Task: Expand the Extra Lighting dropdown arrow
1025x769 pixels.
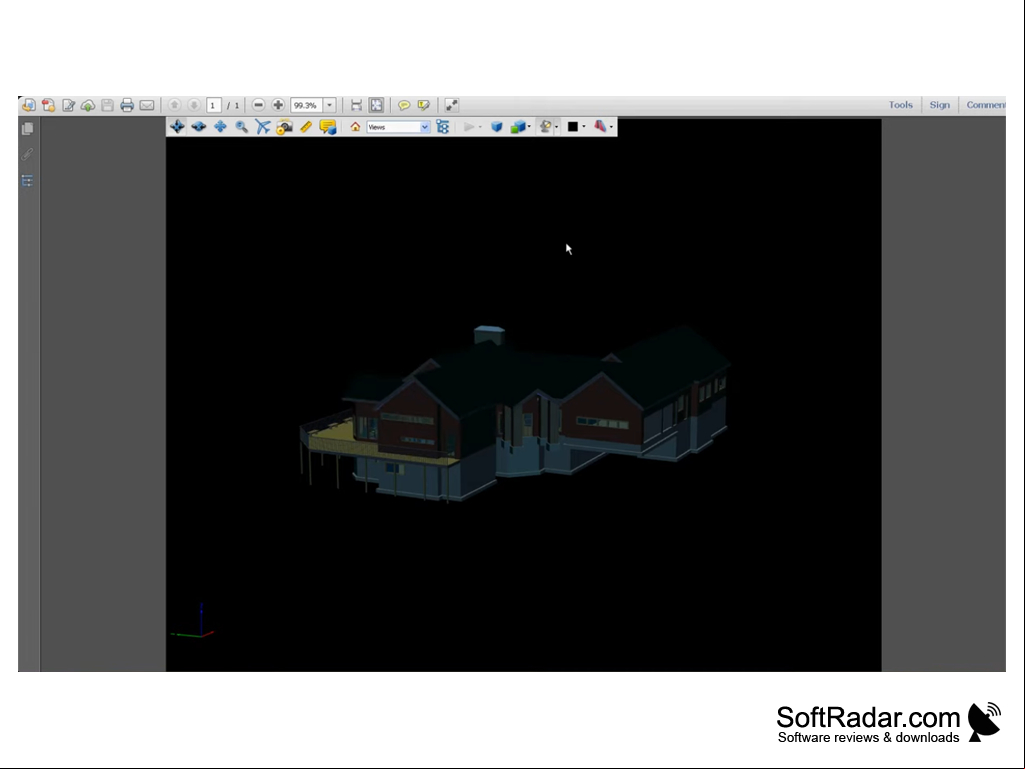Action: point(556,128)
